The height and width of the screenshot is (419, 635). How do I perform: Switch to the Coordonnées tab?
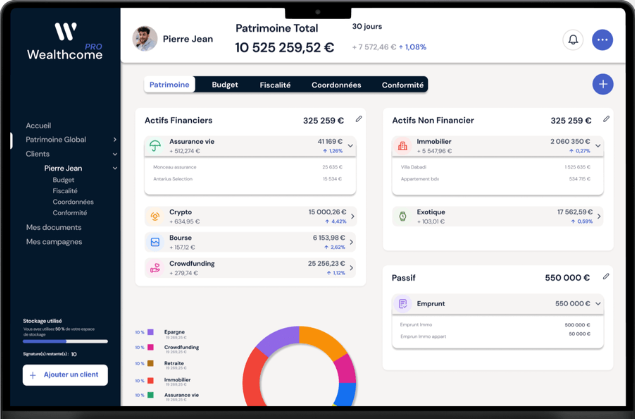[336, 85]
